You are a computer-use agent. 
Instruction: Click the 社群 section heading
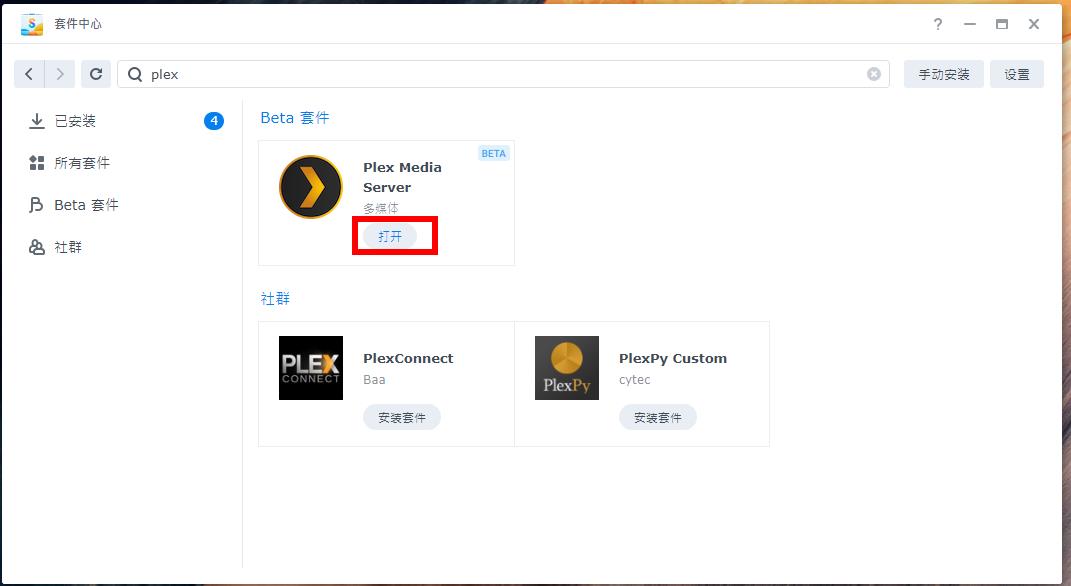pyautogui.click(x=275, y=298)
